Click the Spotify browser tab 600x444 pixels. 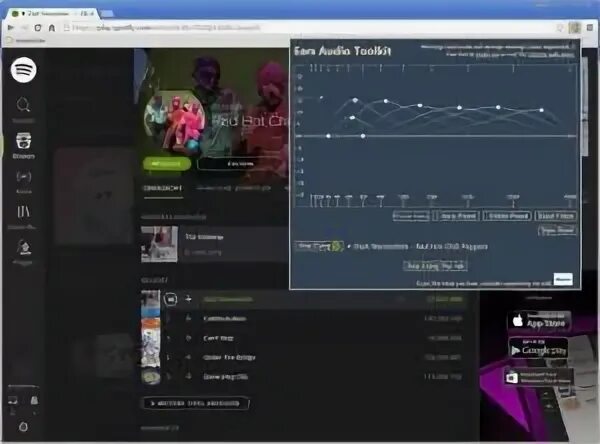click(54, 13)
